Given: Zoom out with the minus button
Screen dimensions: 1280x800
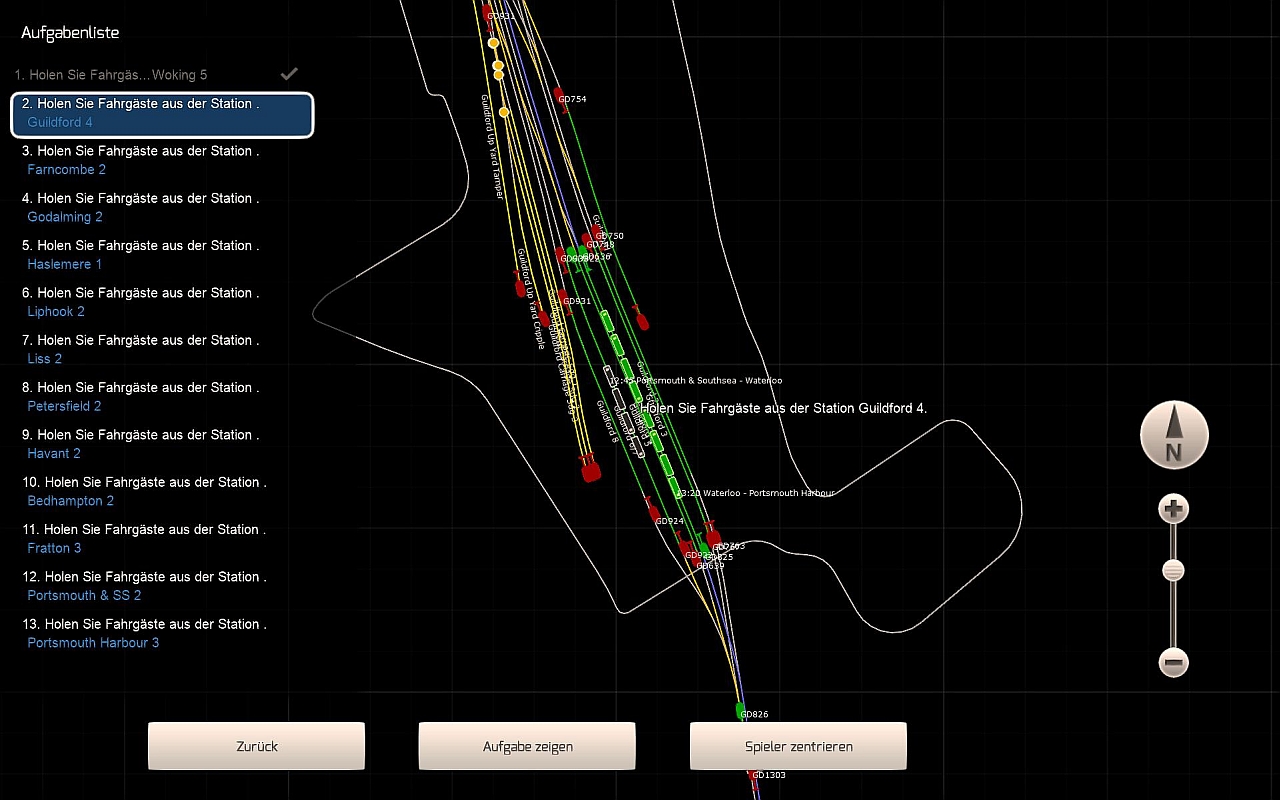Looking at the screenshot, I should click(1174, 662).
